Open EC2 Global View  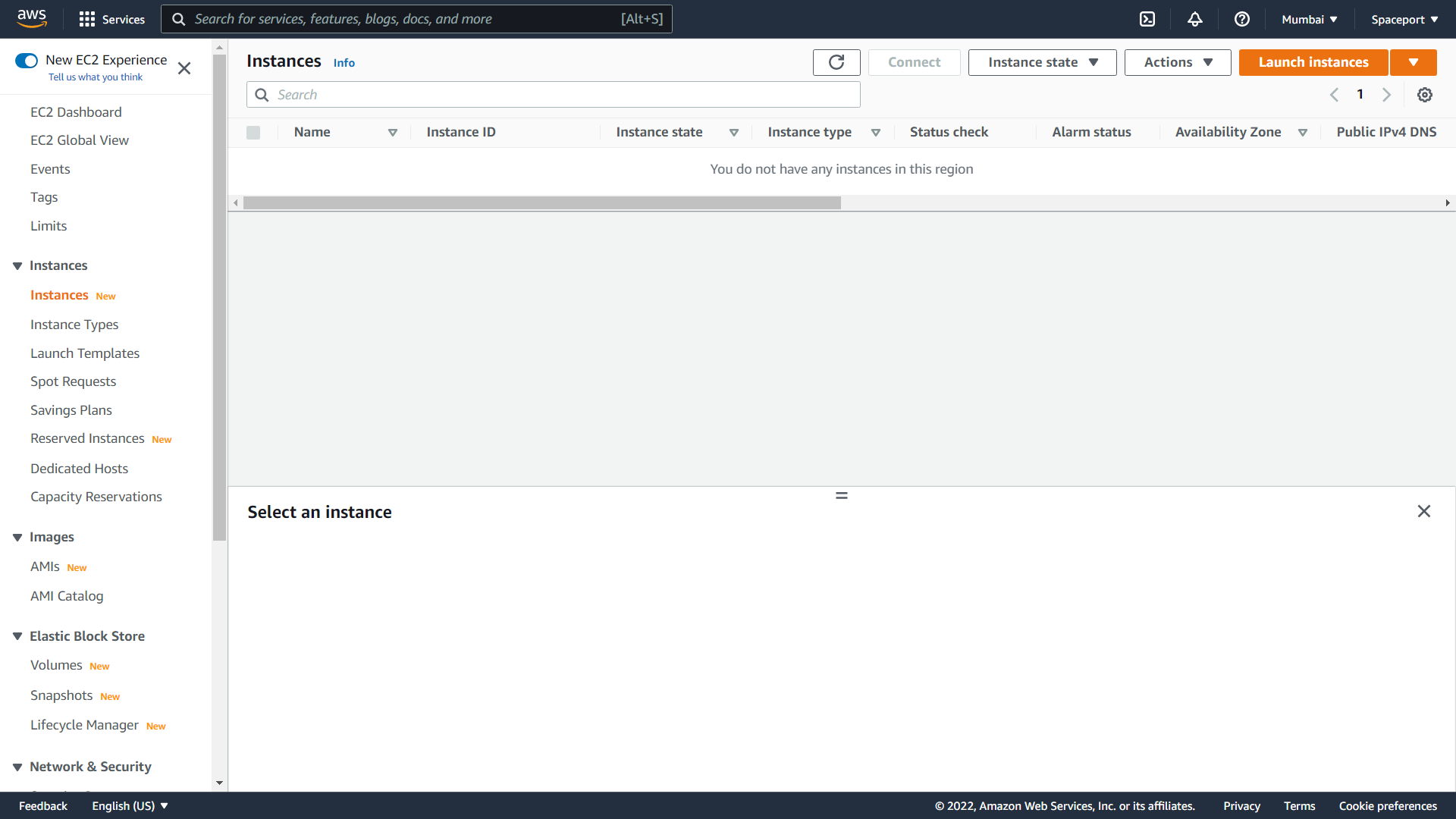coord(80,140)
